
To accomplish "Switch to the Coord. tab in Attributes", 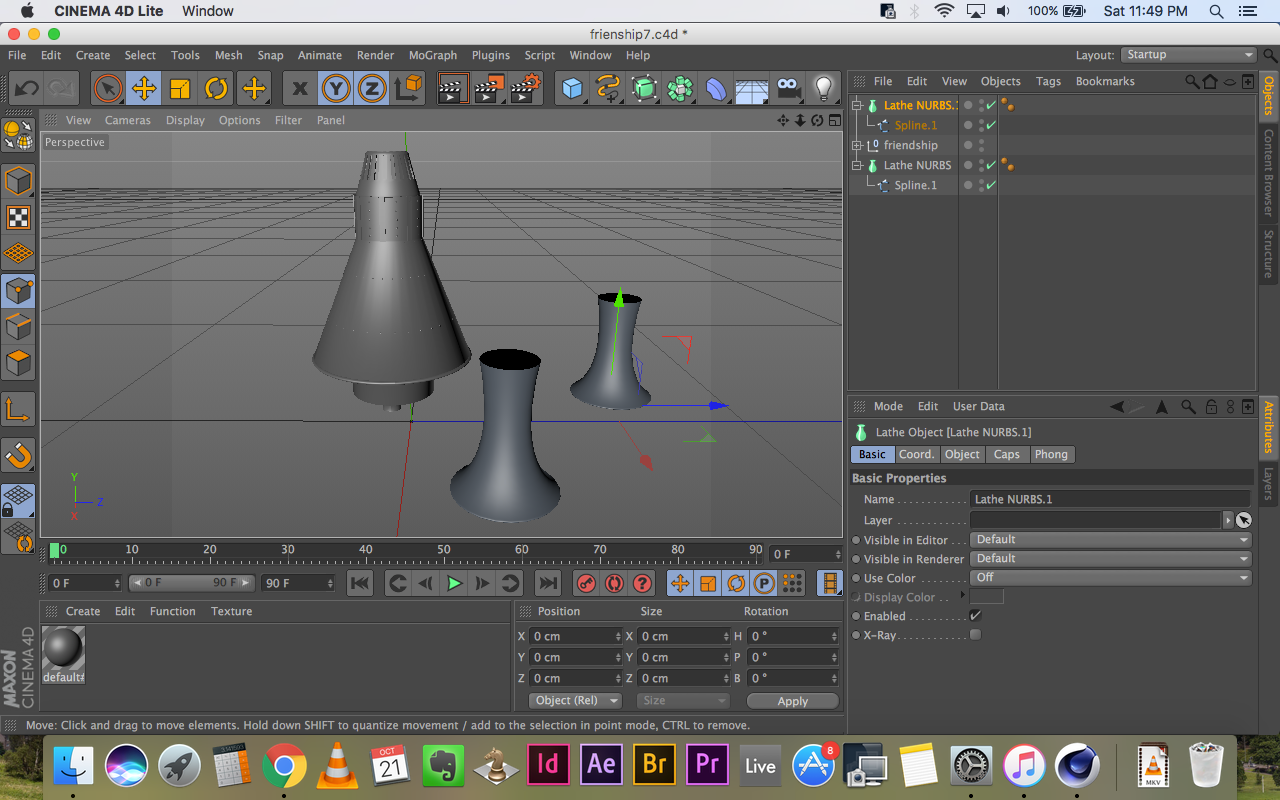I will [x=916, y=454].
